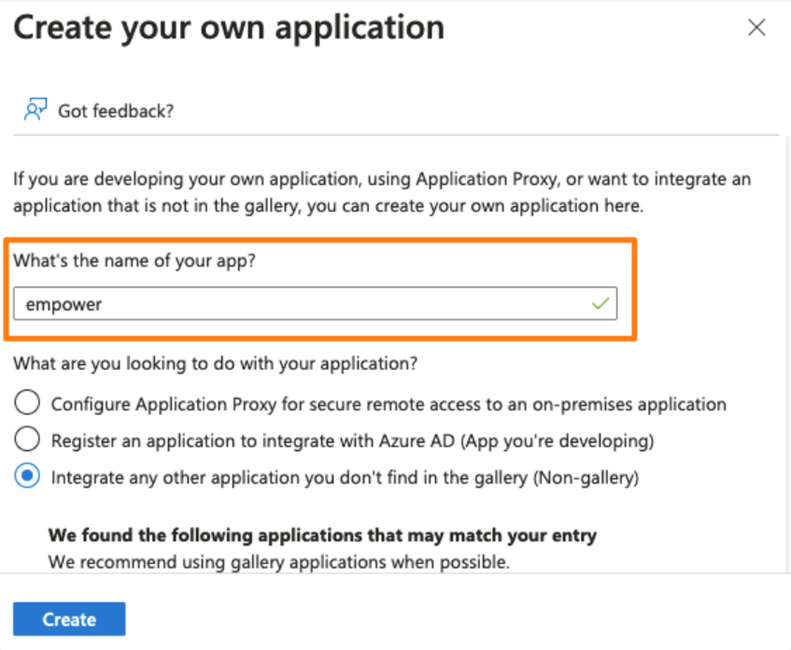Select the Configure Application Proxy radio button
The image size is (791, 650).
click(x=27, y=403)
